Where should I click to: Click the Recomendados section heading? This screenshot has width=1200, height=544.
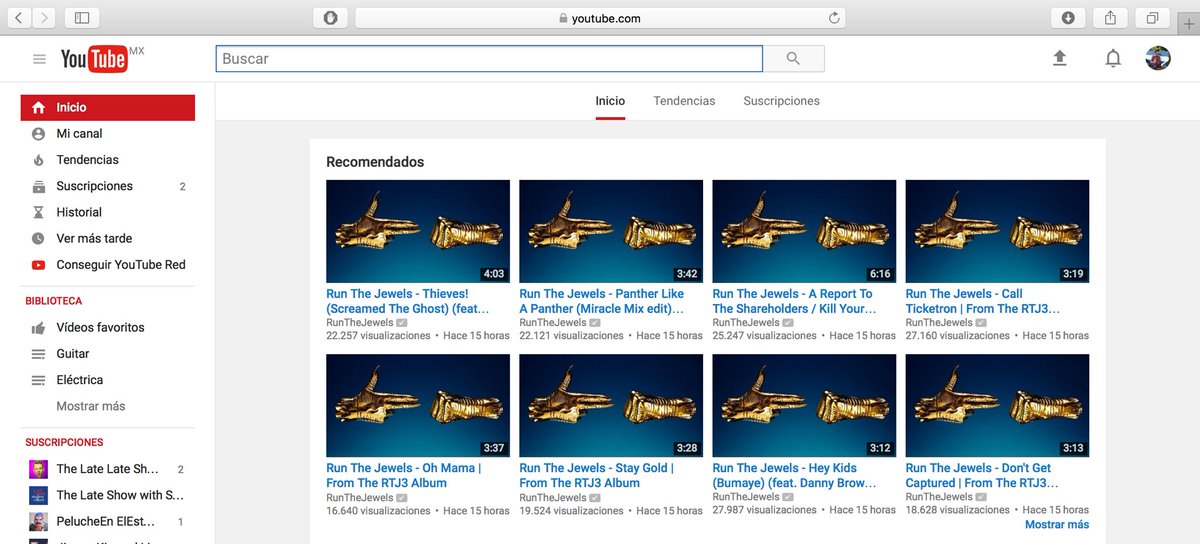tap(375, 162)
